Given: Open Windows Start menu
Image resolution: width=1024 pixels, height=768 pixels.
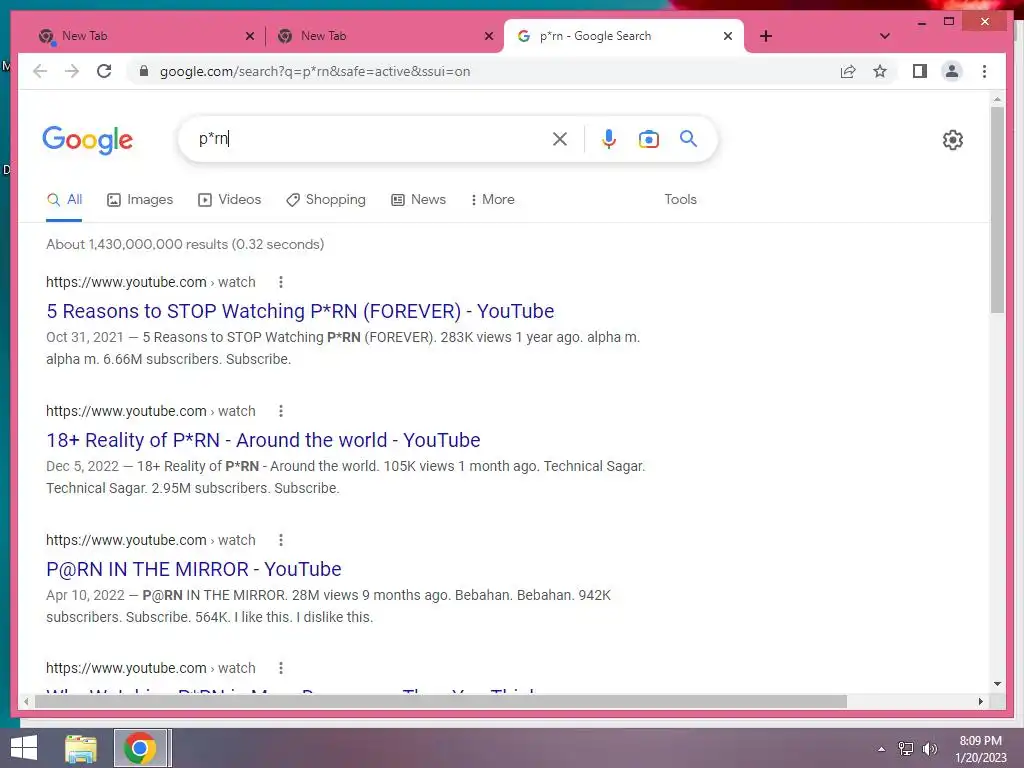Looking at the screenshot, I should point(24,748).
